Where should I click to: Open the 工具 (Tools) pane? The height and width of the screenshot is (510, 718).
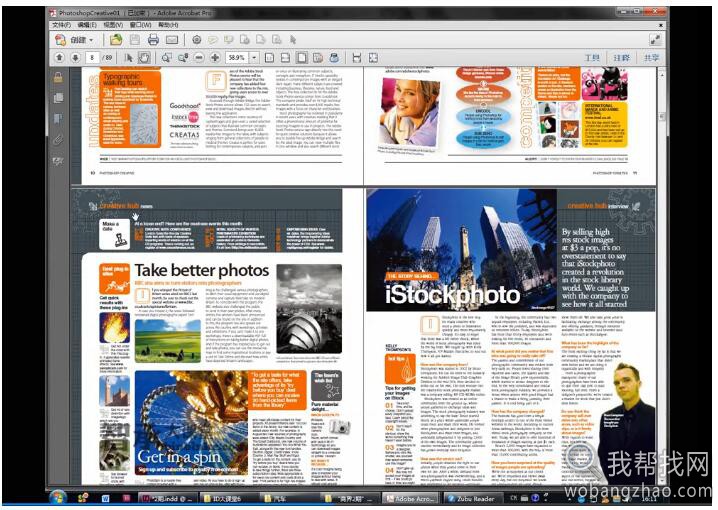592,58
